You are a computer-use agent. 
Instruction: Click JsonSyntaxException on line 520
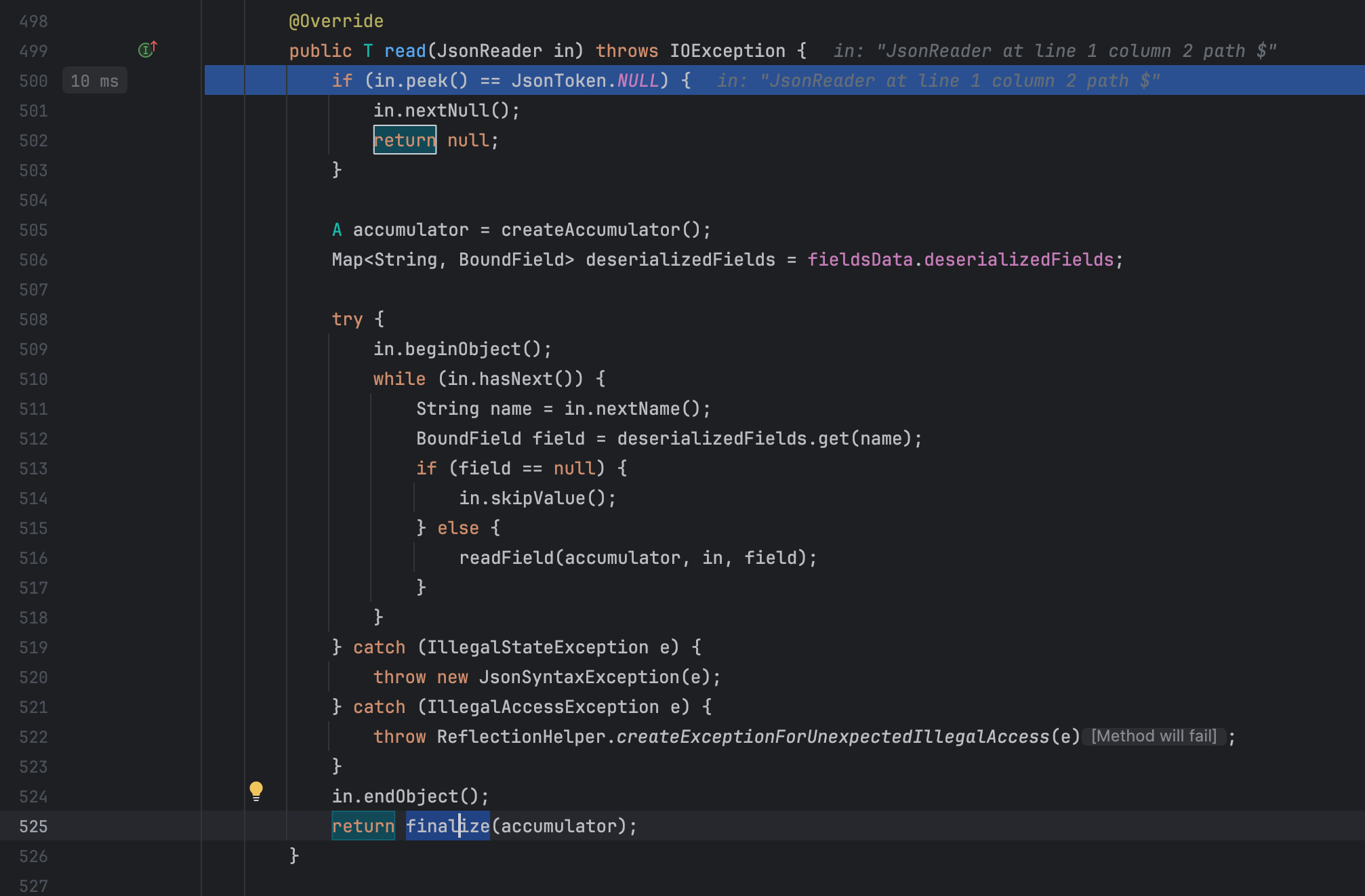coord(579,677)
